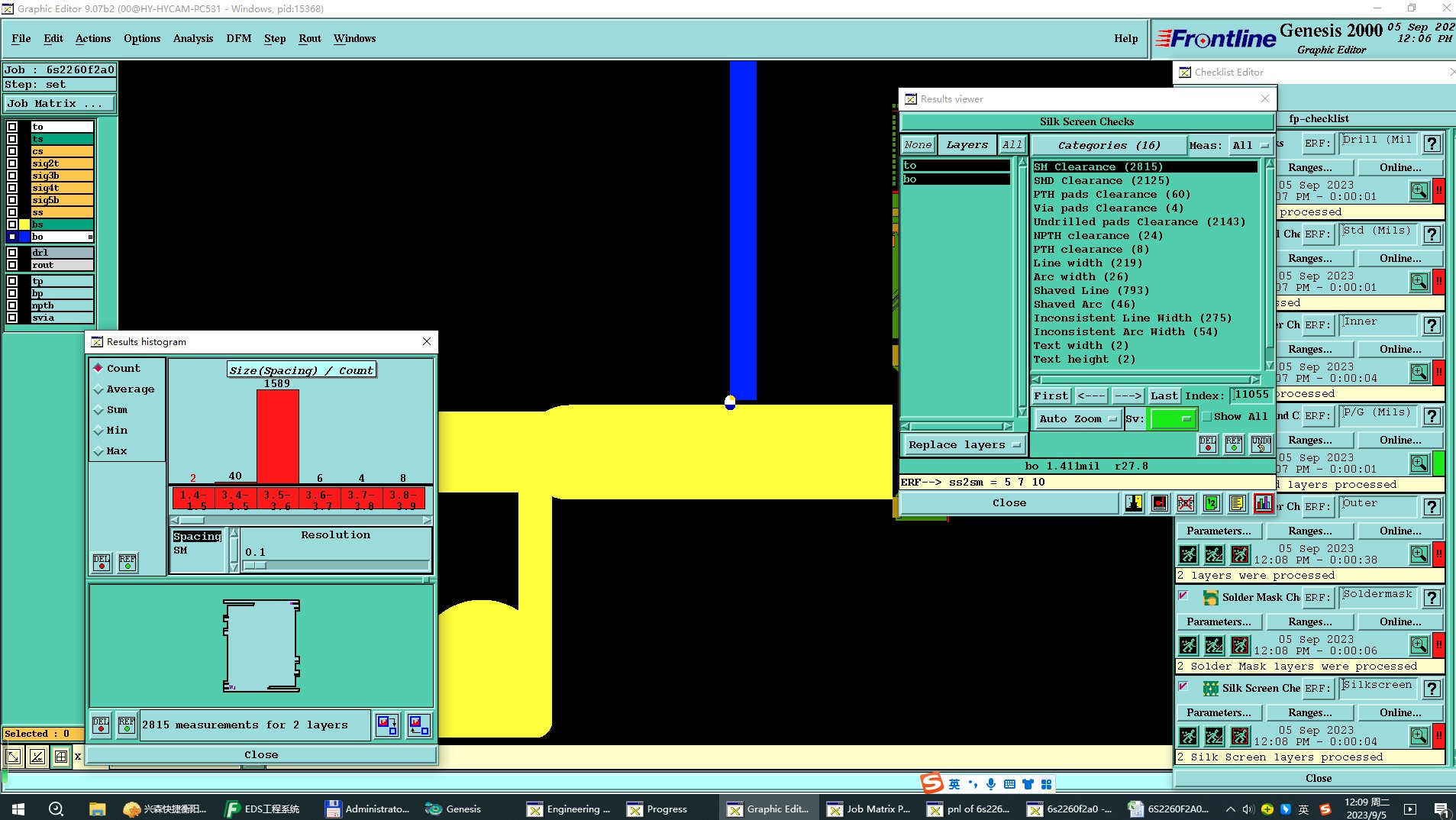Click the Parameters... button in Silk Screen section

click(1219, 712)
